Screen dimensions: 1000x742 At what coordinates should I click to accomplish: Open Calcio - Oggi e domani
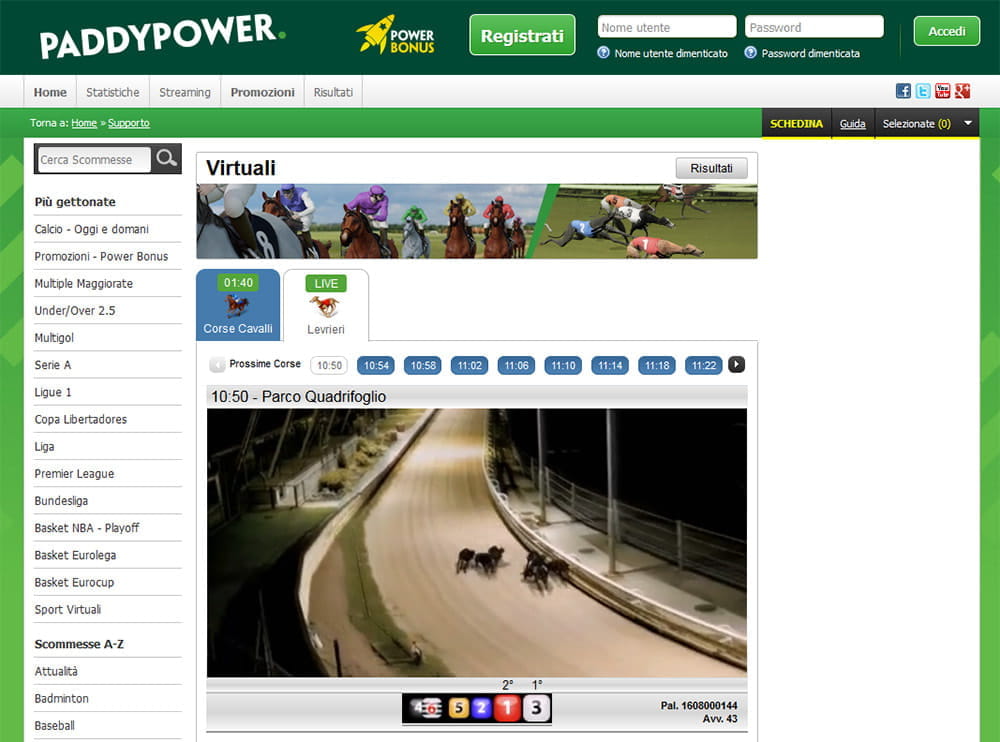click(91, 229)
